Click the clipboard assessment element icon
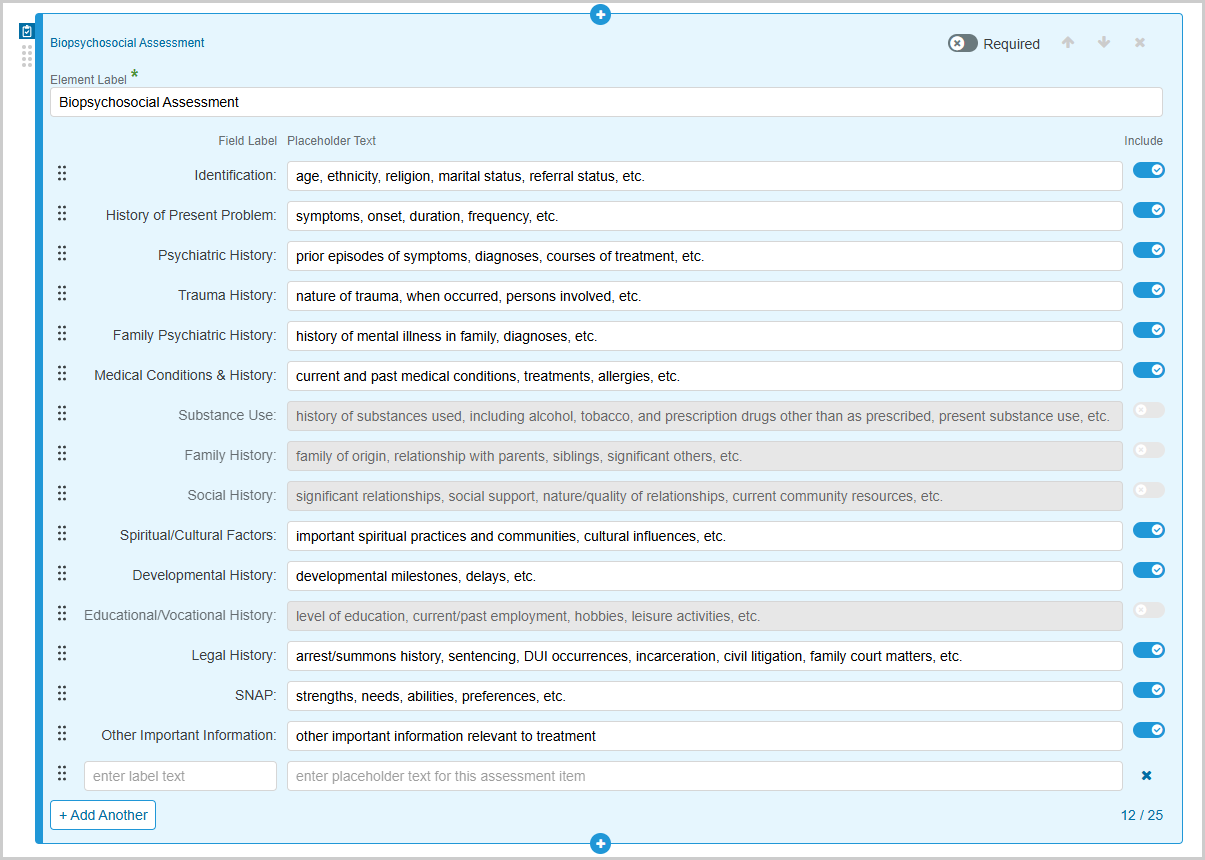This screenshot has width=1205, height=860. [x=27, y=31]
